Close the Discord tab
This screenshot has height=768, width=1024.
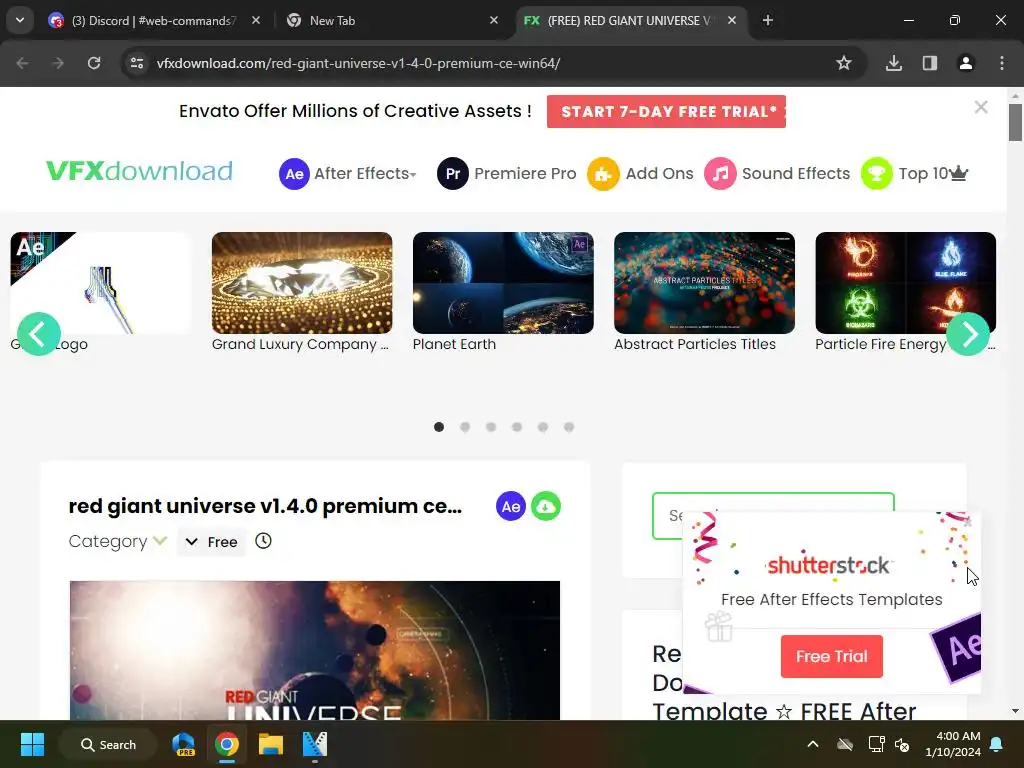pyautogui.click(x=256, y=20)
